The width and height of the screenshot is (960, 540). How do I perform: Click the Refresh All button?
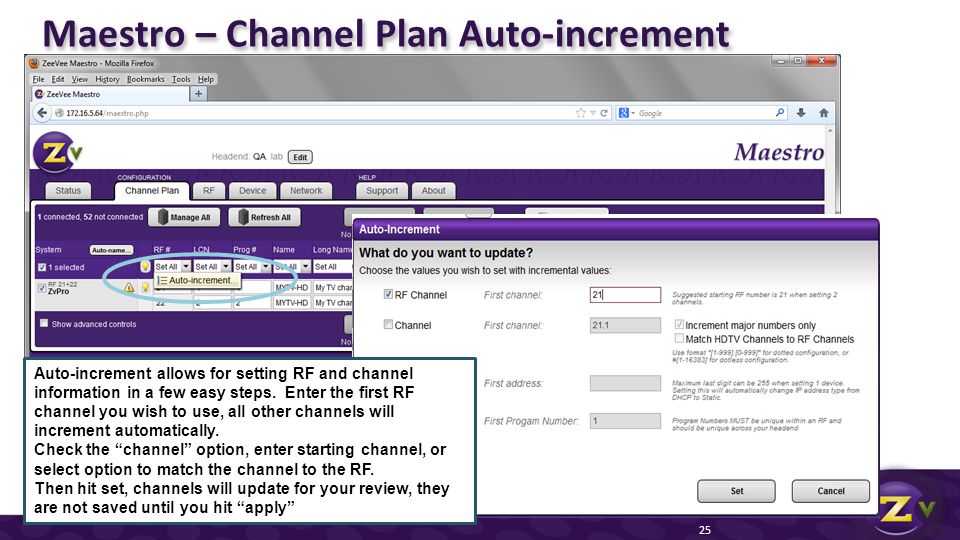[264, 217]
